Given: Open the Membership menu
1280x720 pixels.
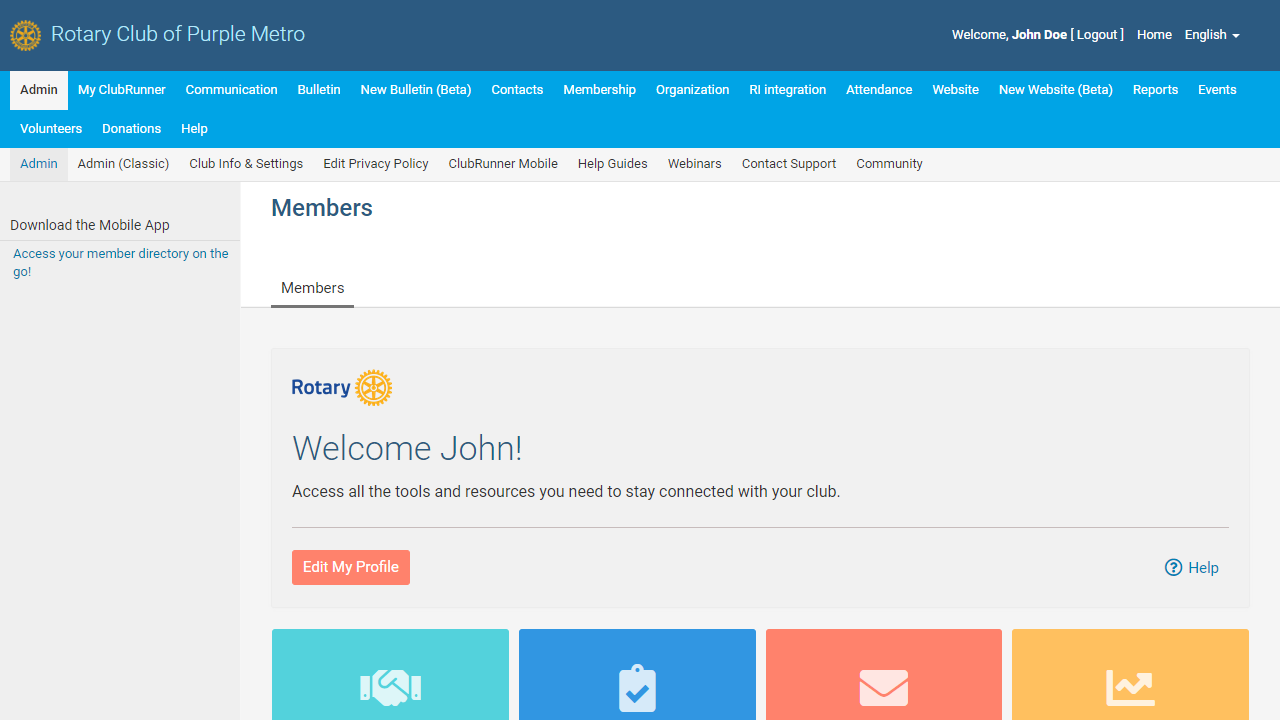Looking at the screenshot, I should (599, 90).
